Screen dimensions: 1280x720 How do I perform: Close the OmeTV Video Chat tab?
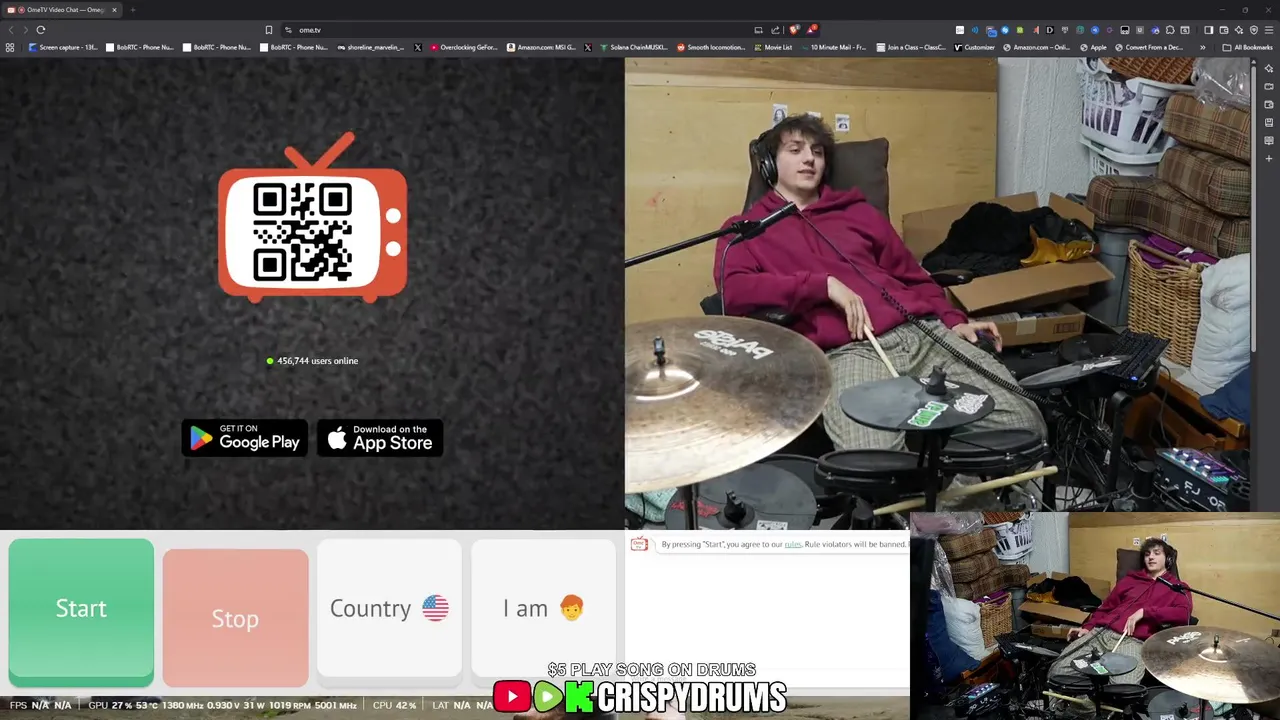(x=114, y=10)
